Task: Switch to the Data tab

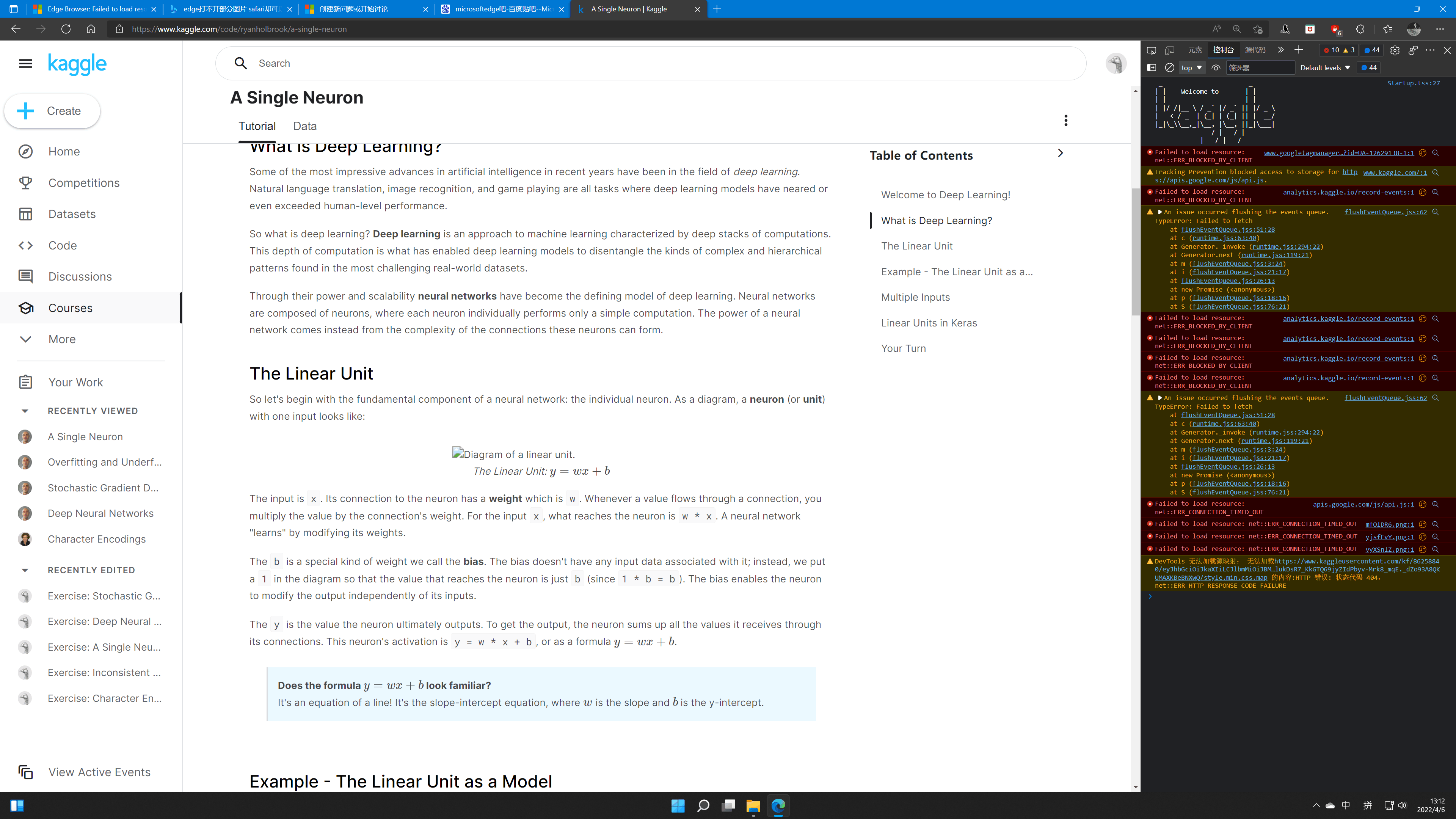Action: 304,126
